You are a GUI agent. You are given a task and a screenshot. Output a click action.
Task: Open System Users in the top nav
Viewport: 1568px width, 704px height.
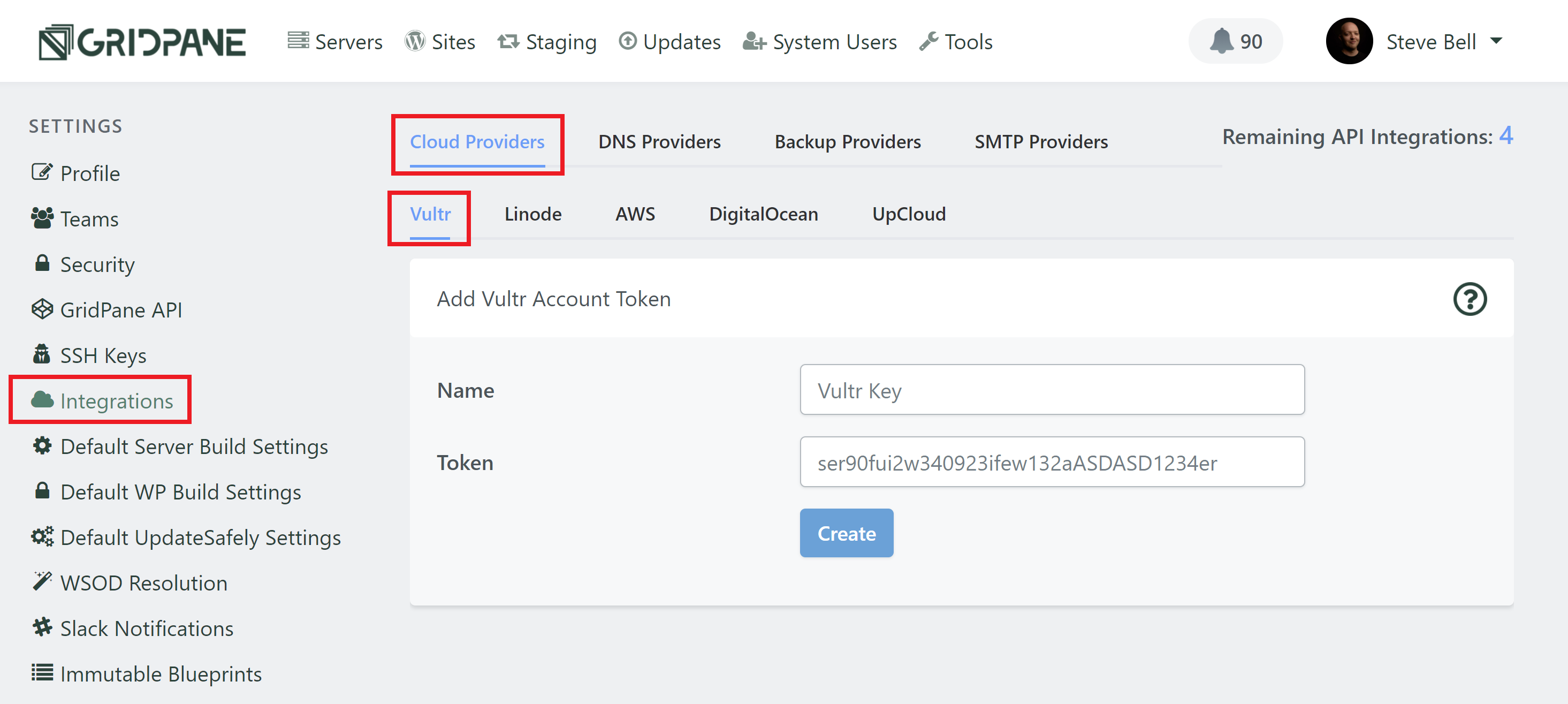819,41
